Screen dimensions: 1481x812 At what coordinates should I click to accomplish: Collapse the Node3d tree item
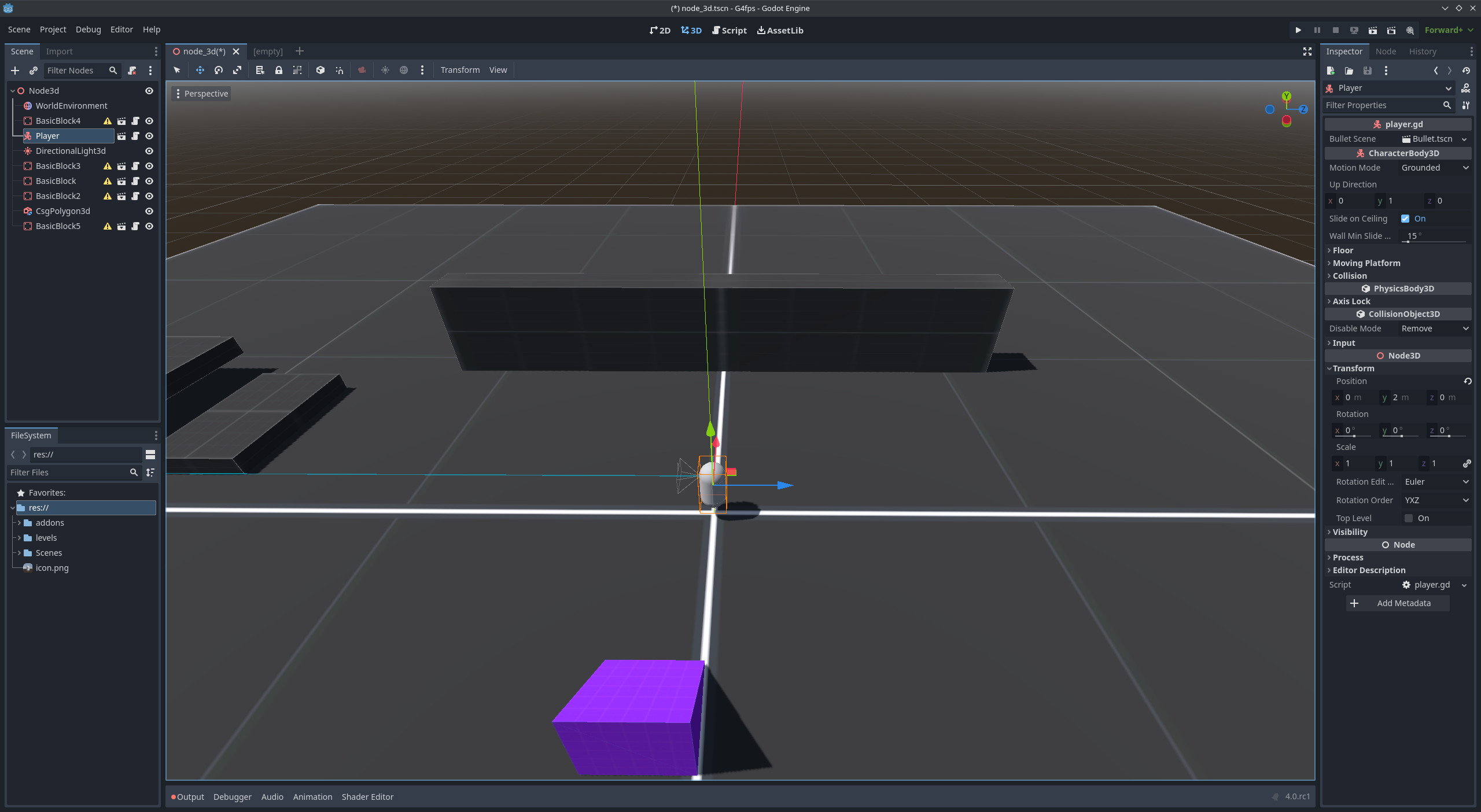click(x=13, y=91)
